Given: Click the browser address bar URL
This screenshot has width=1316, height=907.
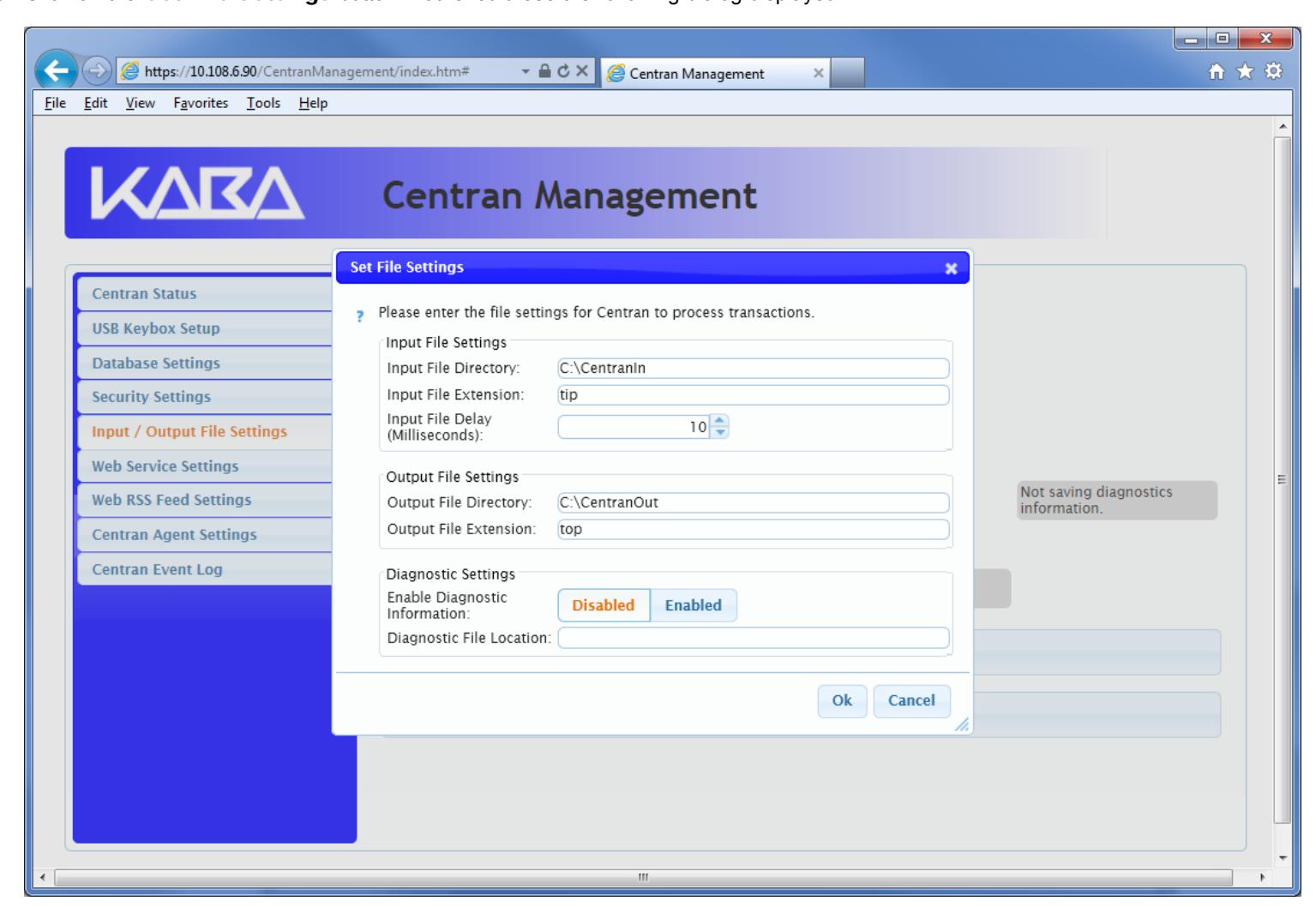Looking at the screenshot, I should 307,72.
